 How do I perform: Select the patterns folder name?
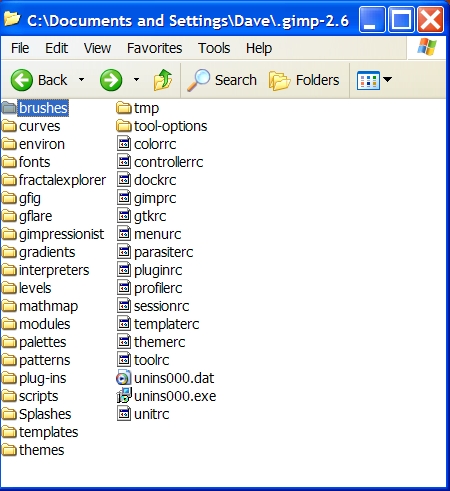pyautogui.click(x=45, y=361)
